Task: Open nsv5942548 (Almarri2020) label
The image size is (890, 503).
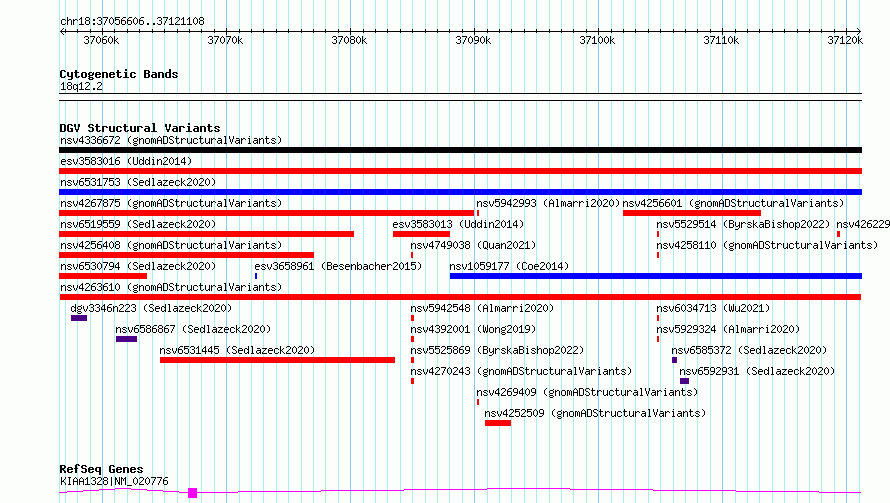Action: pos(482,308)
